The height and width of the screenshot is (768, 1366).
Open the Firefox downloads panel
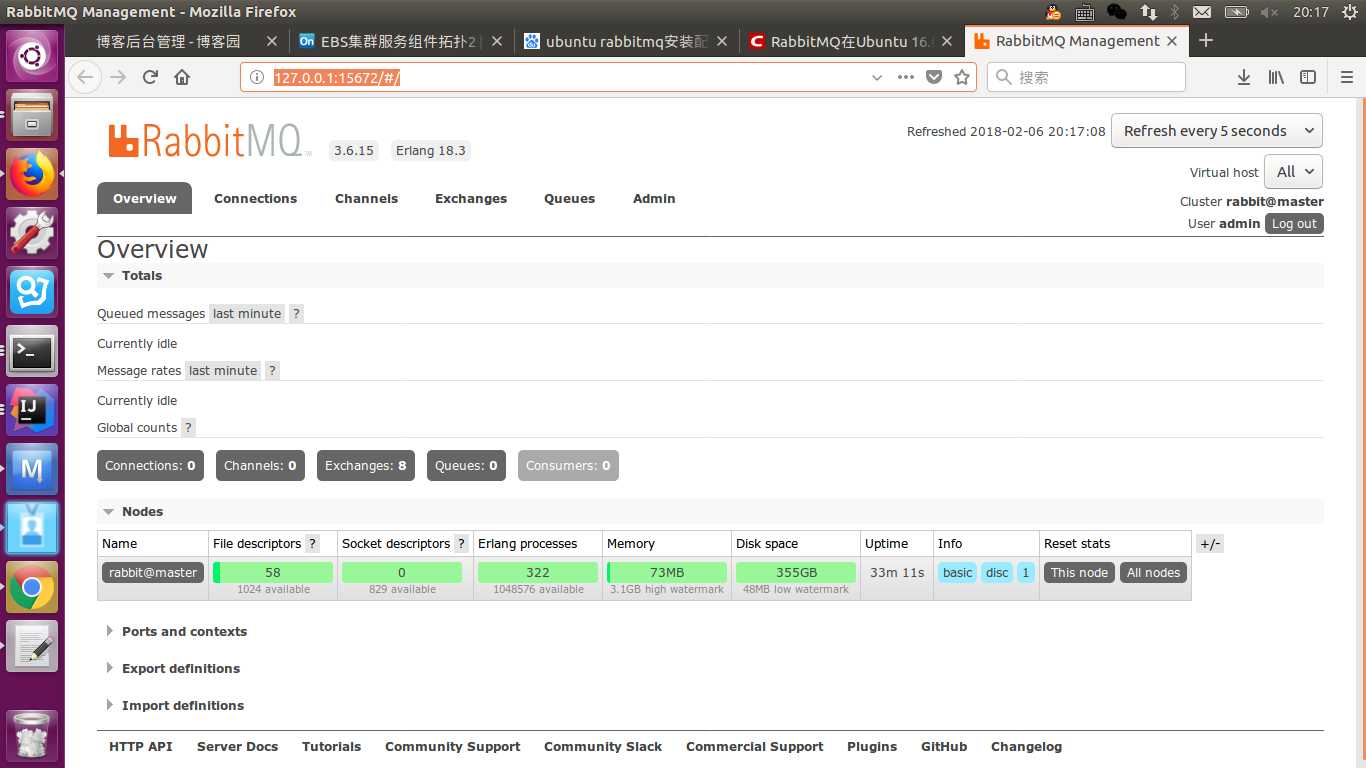click(1244, 77)
